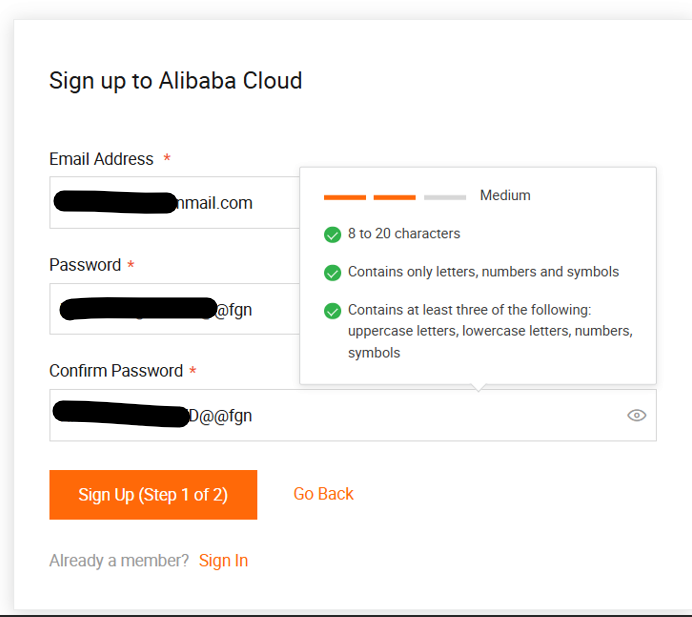
Task: Click the 'Confirm Password' field label
Action: tap(116, 371)
